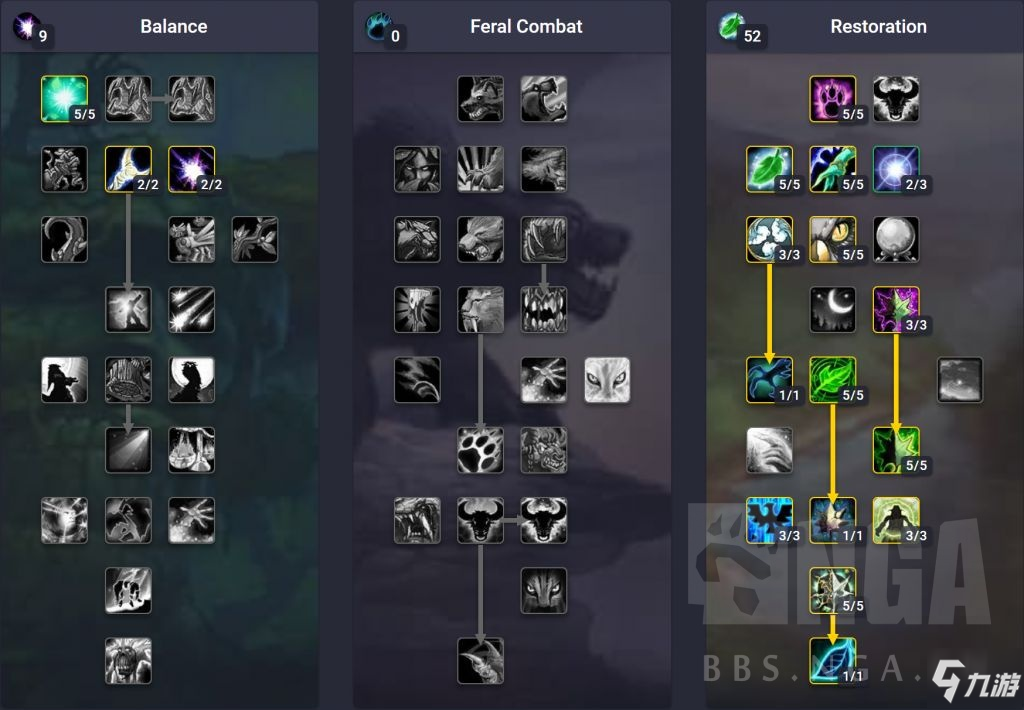Click the Tranquil Spirit crescent moon icon
This screenshot has height=710, width=1024.
833,310
